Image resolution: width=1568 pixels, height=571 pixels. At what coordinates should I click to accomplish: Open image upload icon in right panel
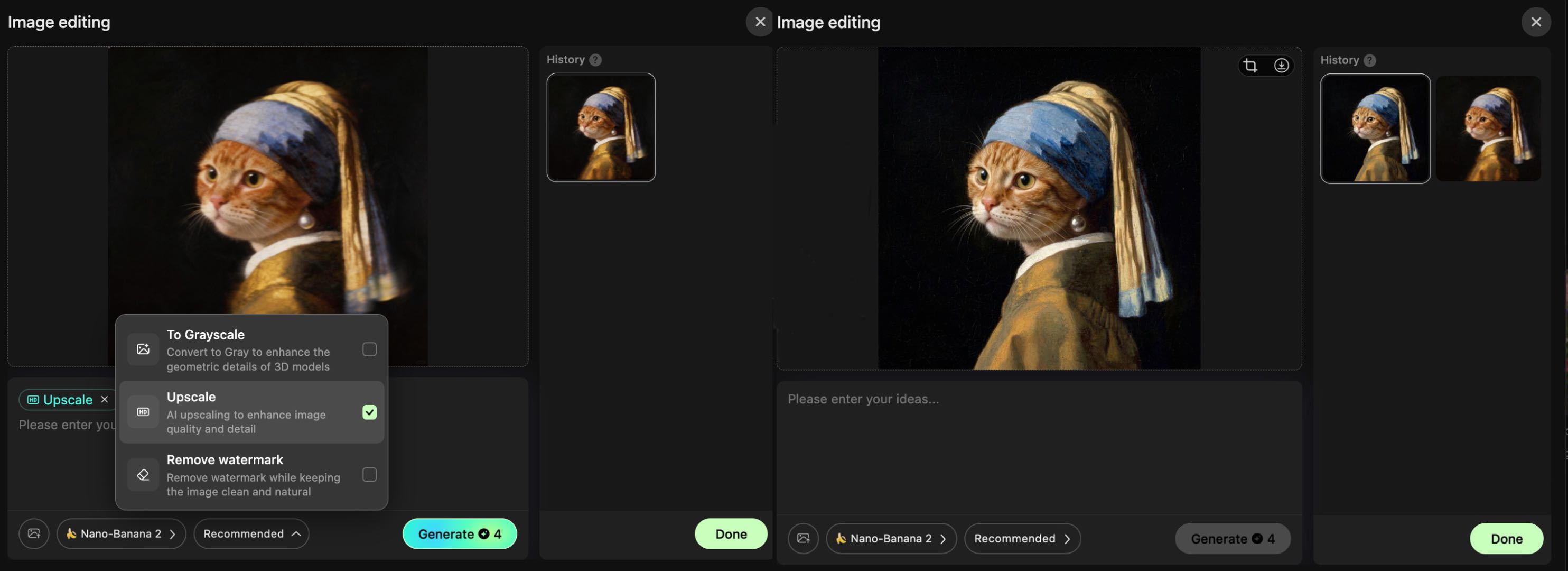pos(803,538)
